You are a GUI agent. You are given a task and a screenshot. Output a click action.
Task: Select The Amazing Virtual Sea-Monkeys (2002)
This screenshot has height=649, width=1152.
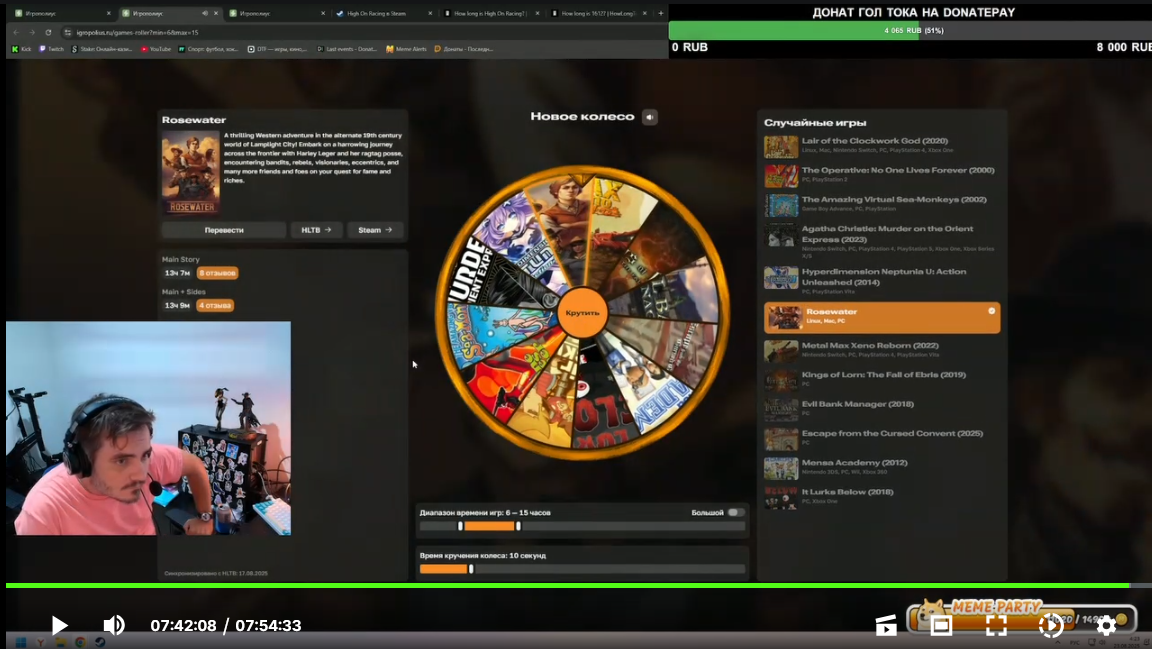(x=882, y=204)
